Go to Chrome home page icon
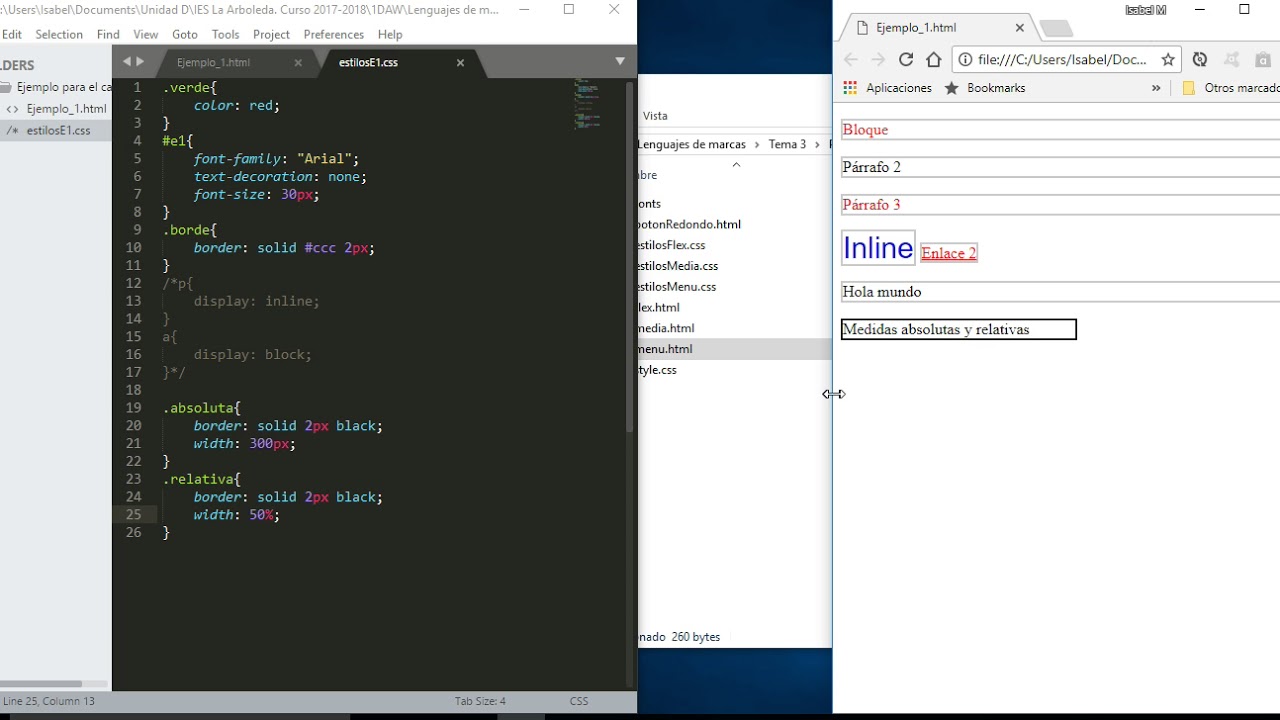The height and width of the screenshot is (720, 1280). coord(934,59)
